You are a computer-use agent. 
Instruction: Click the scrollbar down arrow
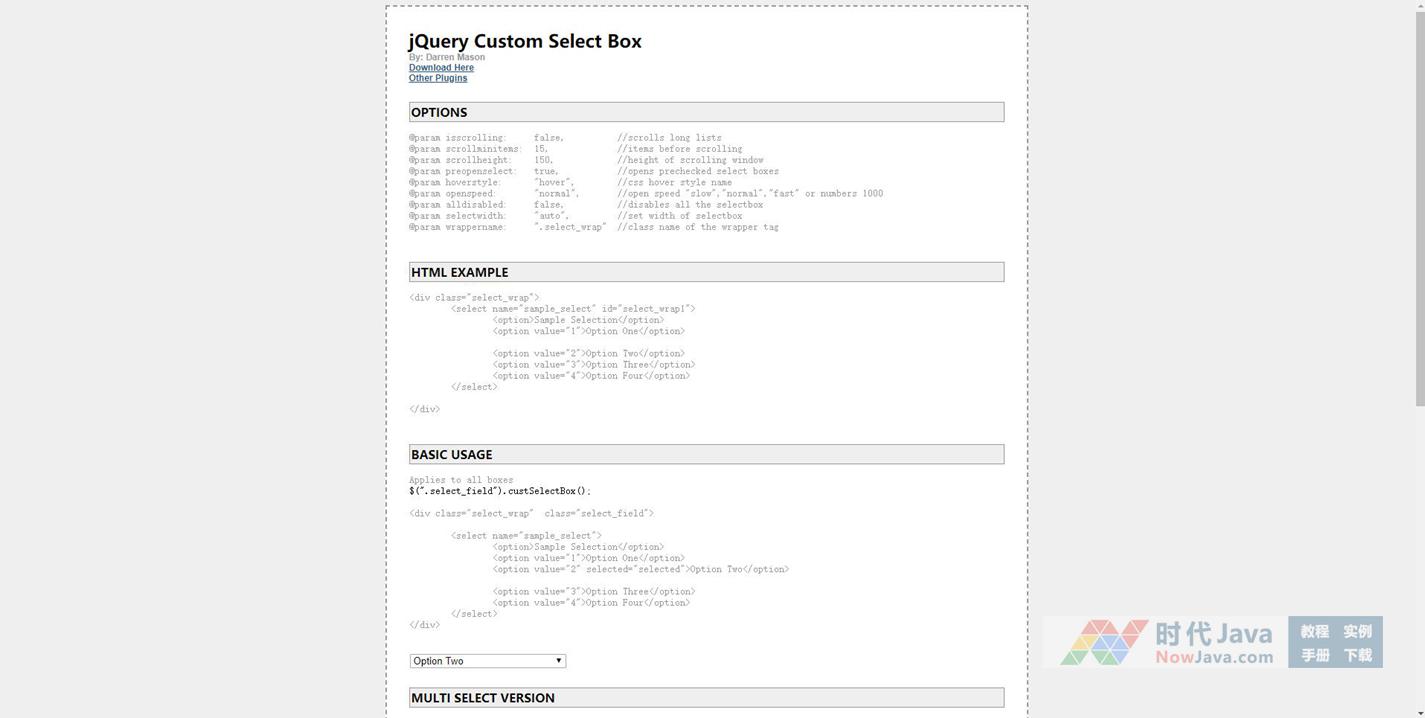1419,711
